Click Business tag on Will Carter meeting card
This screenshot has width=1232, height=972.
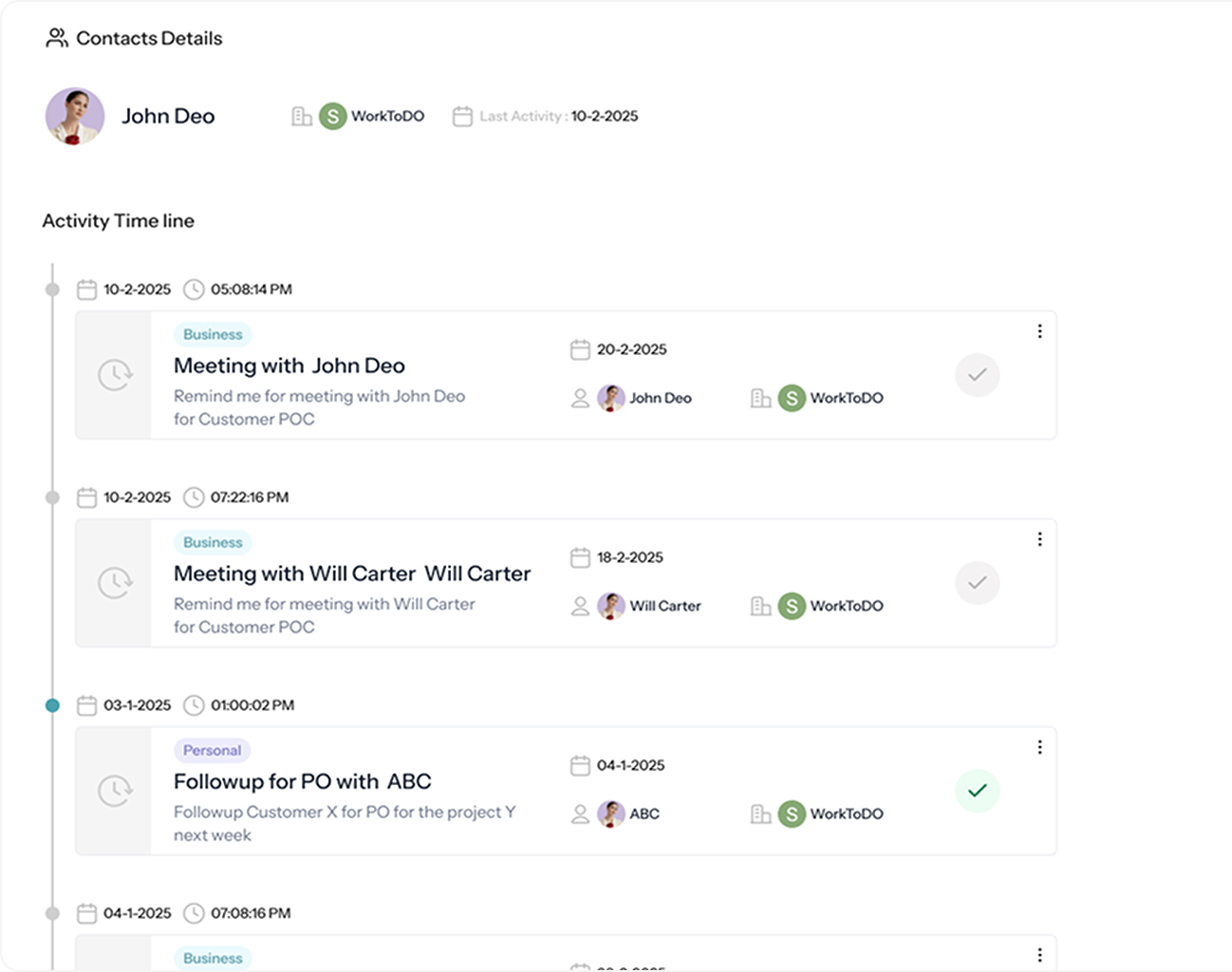tap(213, 542)
